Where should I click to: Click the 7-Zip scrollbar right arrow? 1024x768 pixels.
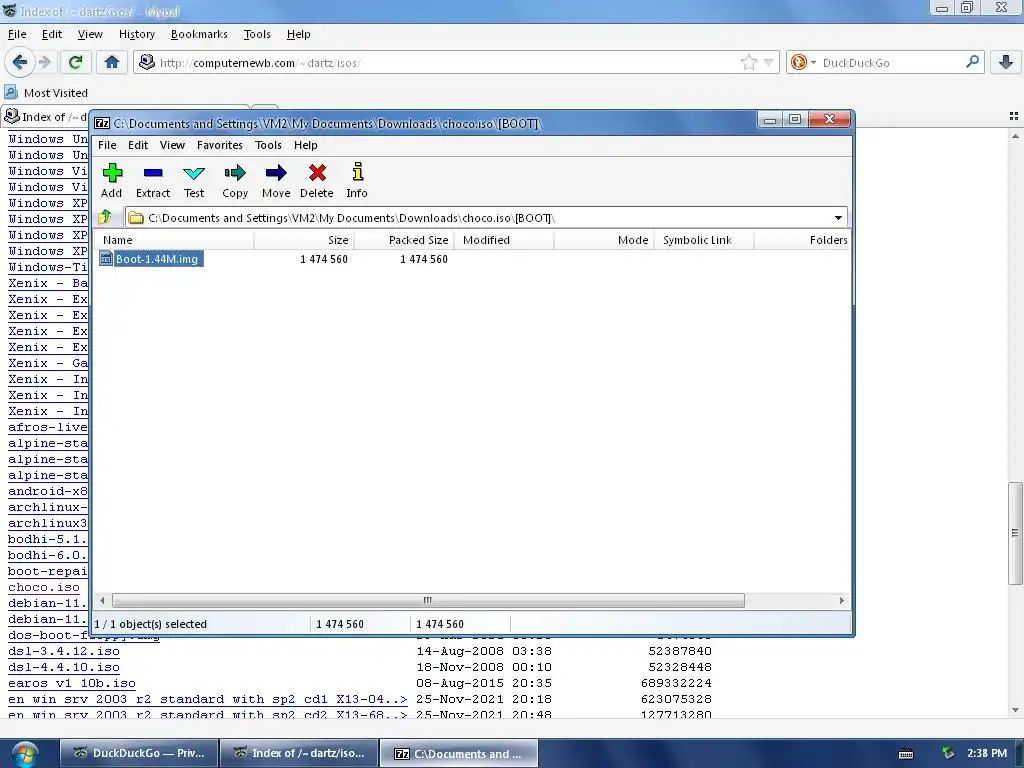(x=841, y=600)
